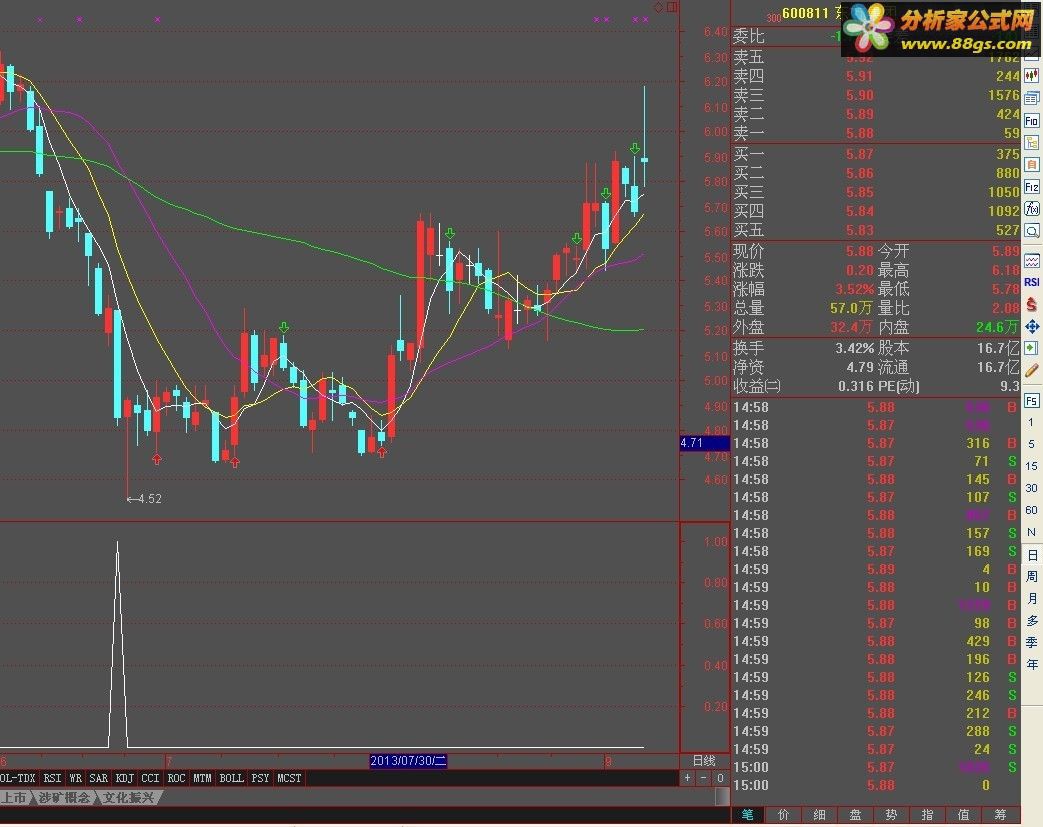
Task: Click the F10 company info icon
Action: (x=1032, y=120)
